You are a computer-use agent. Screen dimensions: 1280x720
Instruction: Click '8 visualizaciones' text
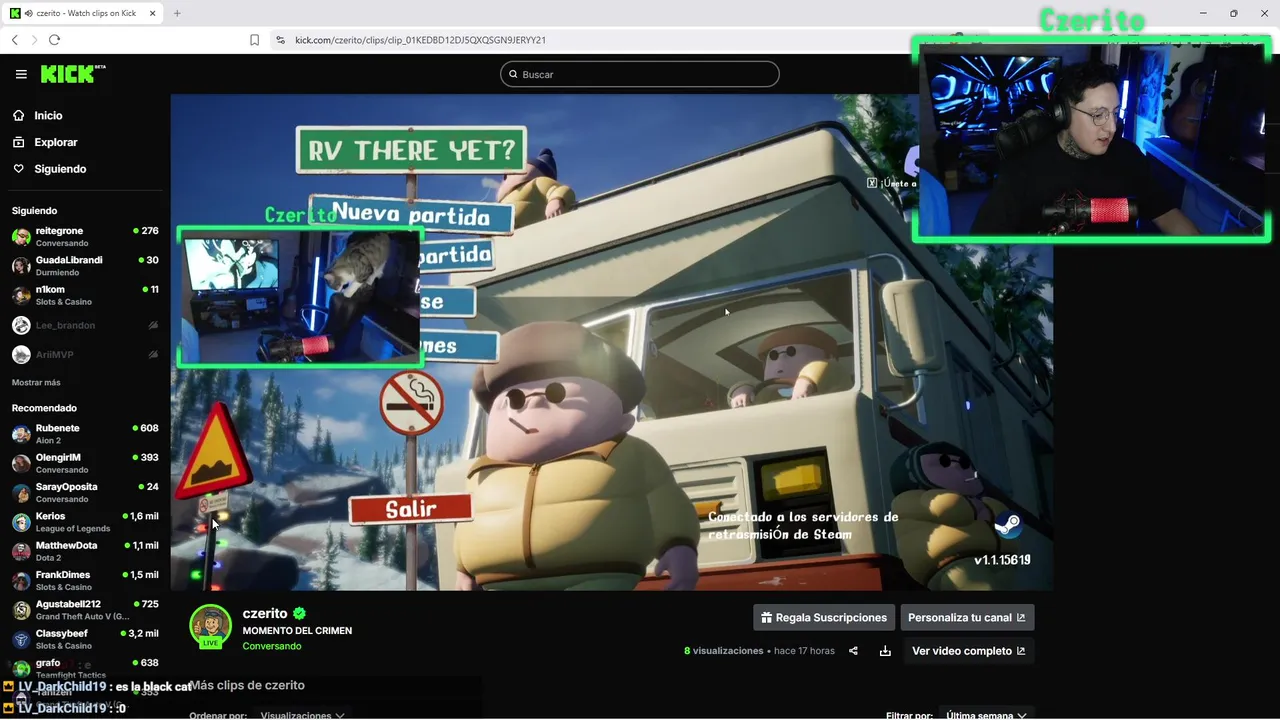724,651
